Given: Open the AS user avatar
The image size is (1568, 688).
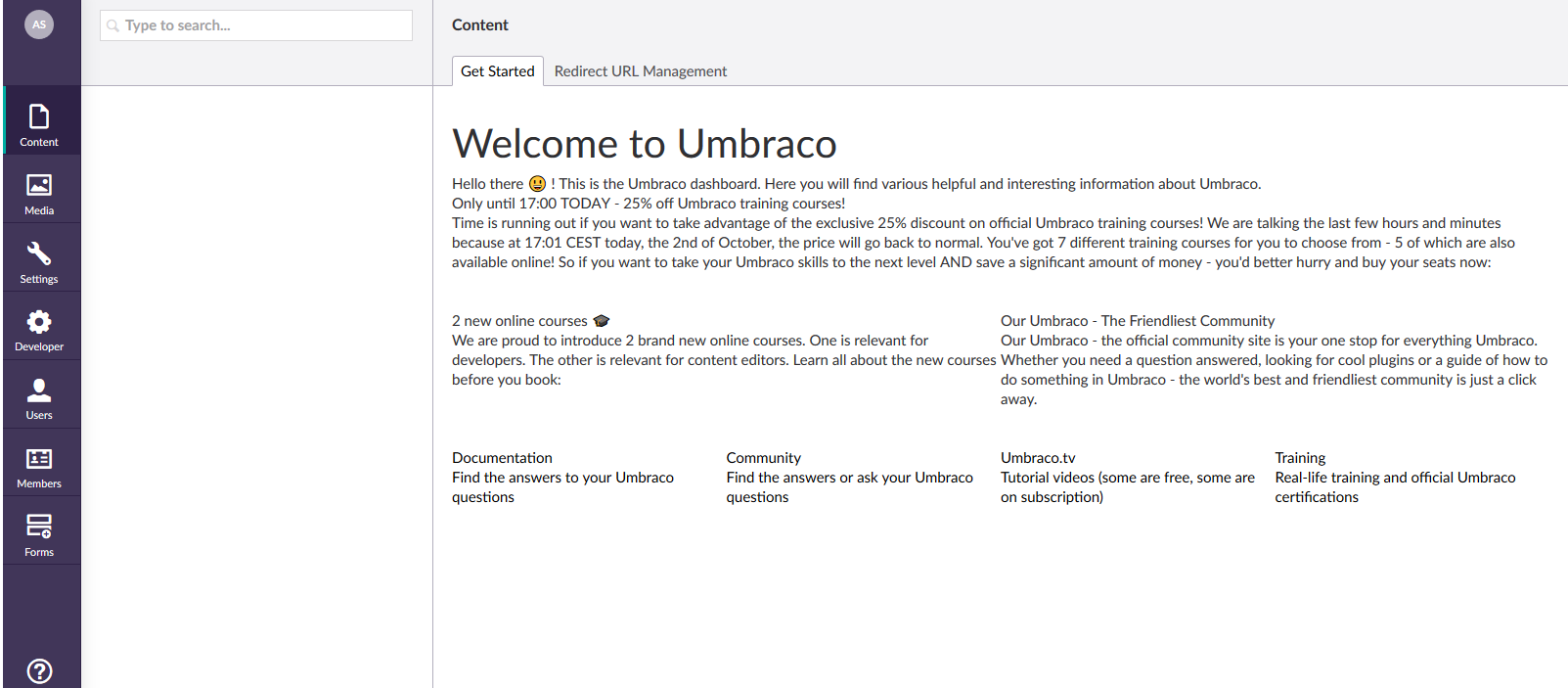Looking at the screenshot, I should pyautogui.click(x=38, y=24).
